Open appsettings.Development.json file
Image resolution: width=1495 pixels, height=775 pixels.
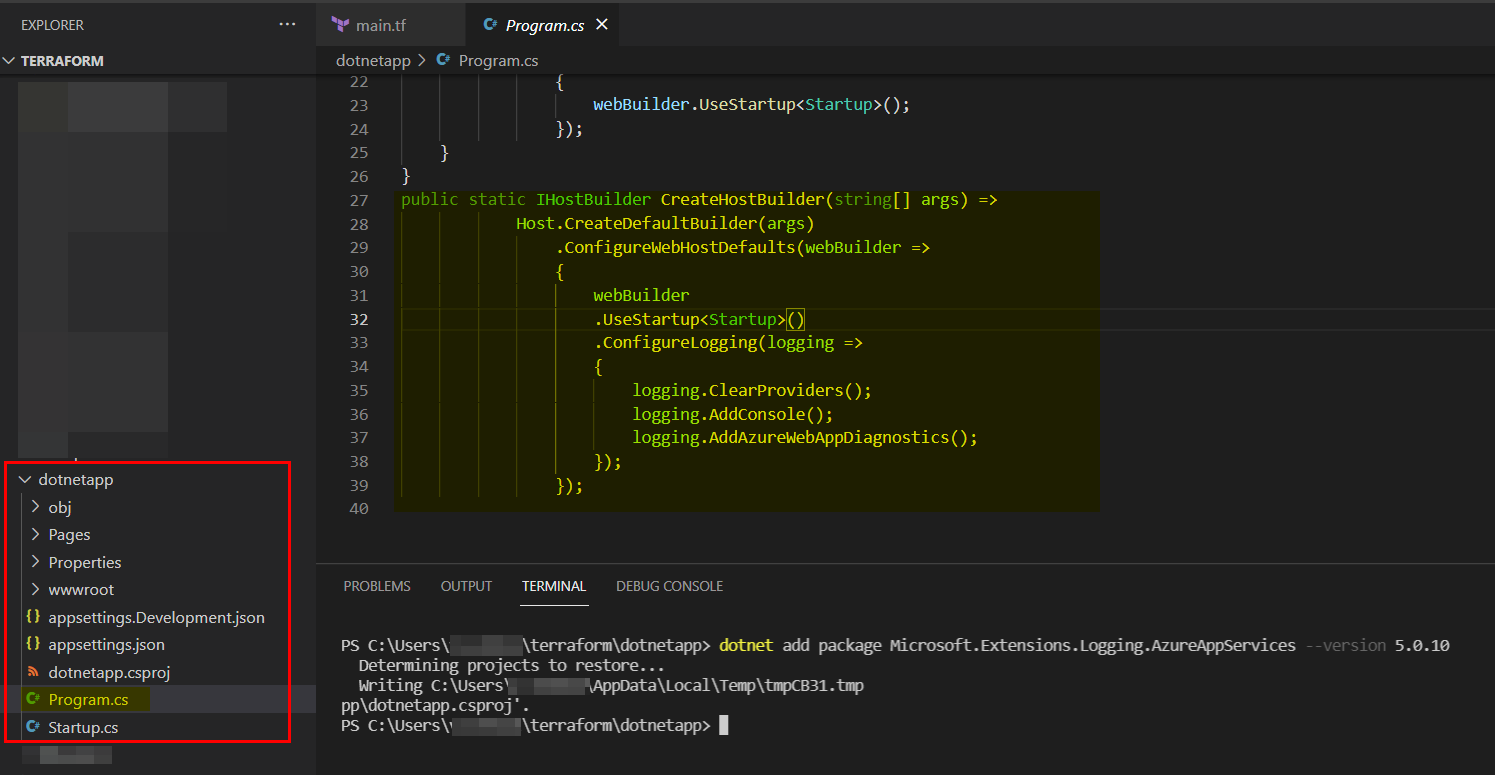coord(156,618)
